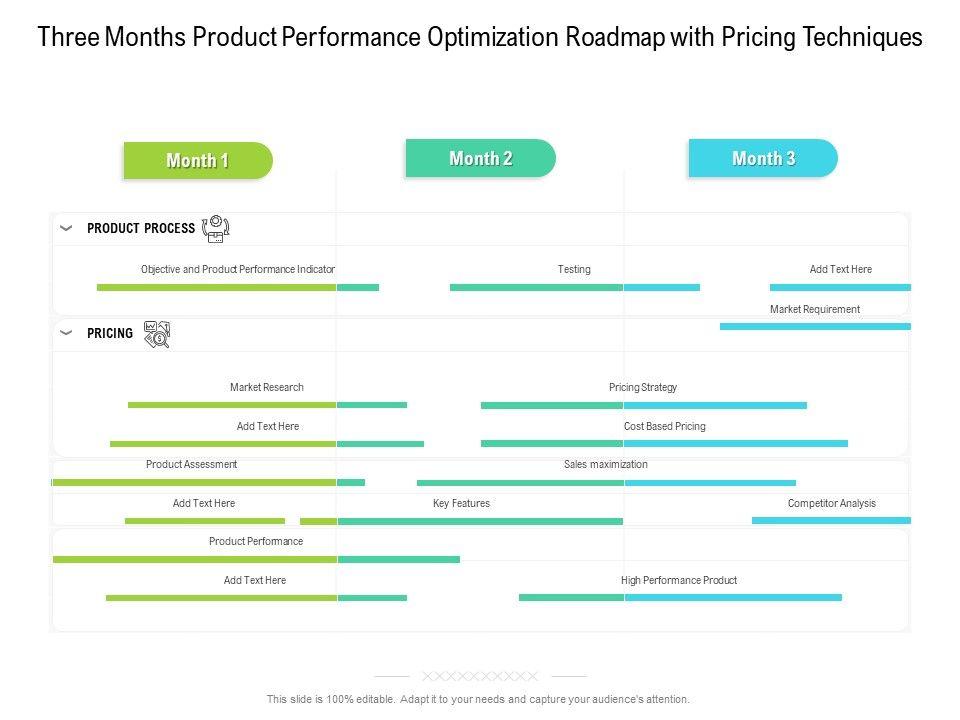The height and width of the screenshot is (720, 960).
Task: Collapse the Product Process section chevron
Action: [66, 228]
